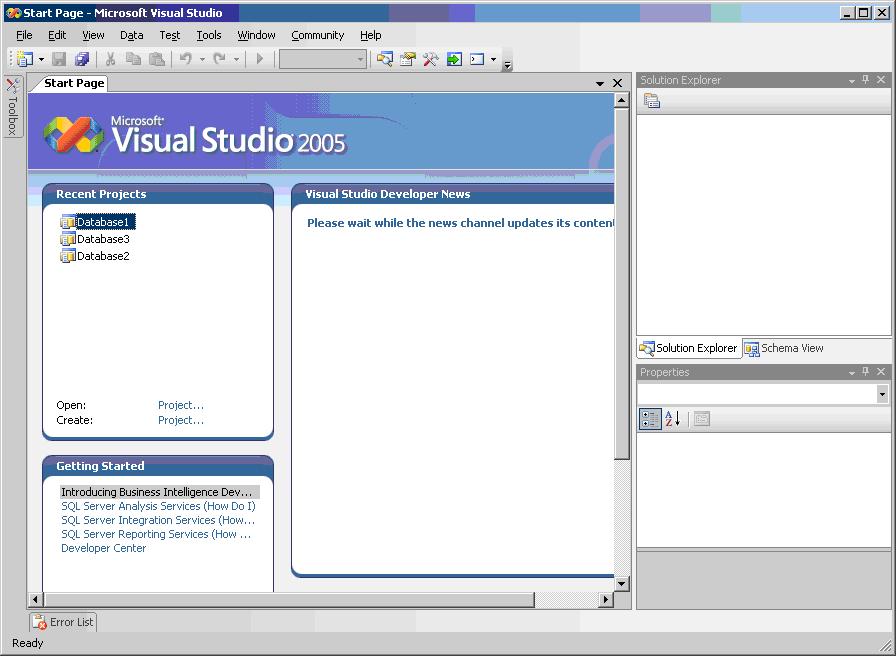Expand the collapsed Toolbox side tab
The height and width of the screenshot is (656, 896).
13,107
